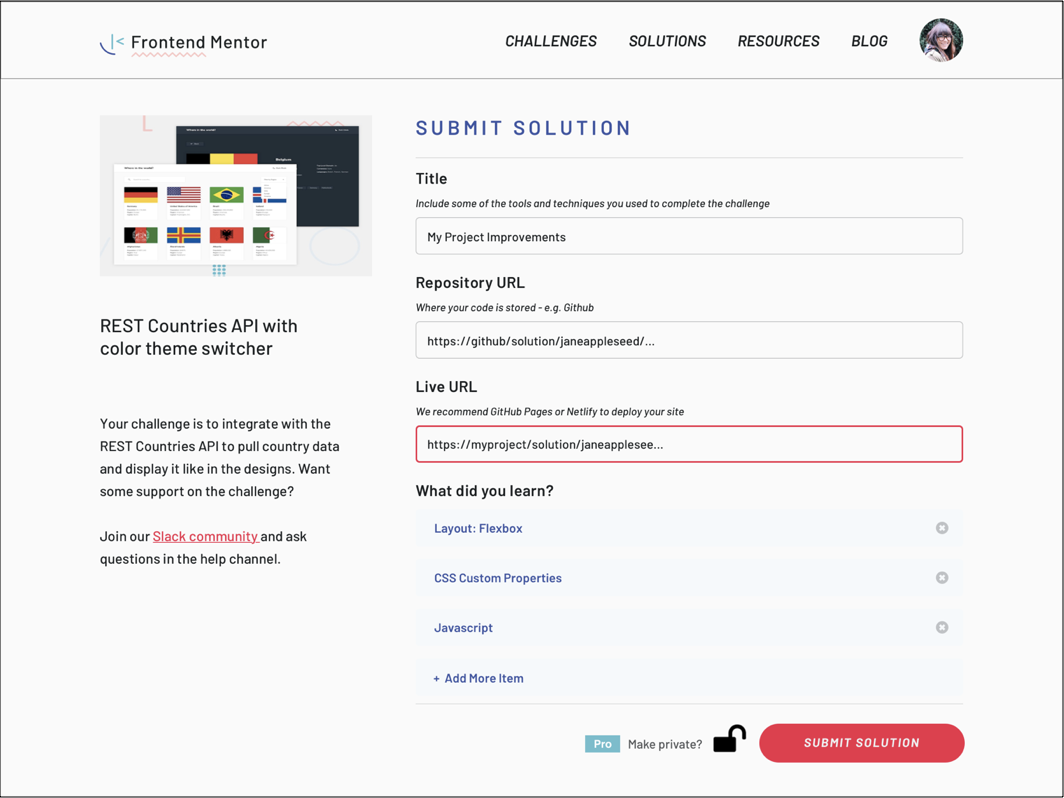Click the GitHub Pages or Netlify hint
The image size is (1064, 798).
[x=550, y=411]
